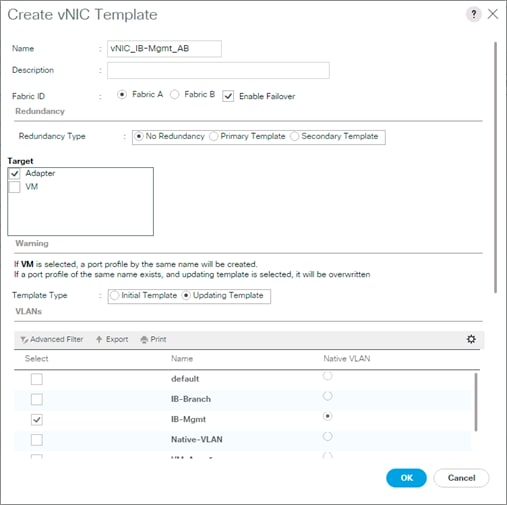Click the Export arrow icon

pos(99,339)
